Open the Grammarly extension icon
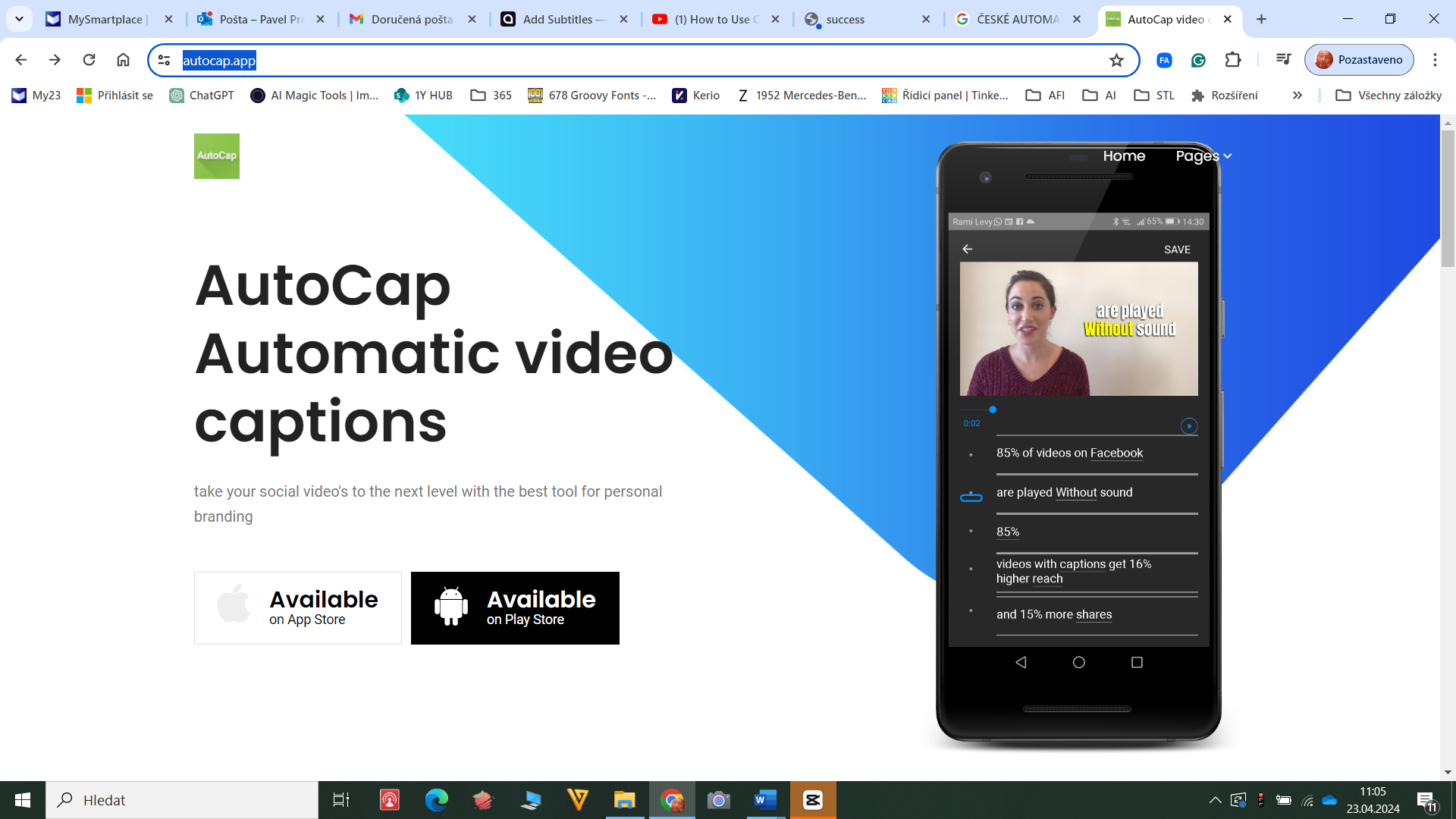The width and height of the screenshot is (1456, 819). (1198, 60)
